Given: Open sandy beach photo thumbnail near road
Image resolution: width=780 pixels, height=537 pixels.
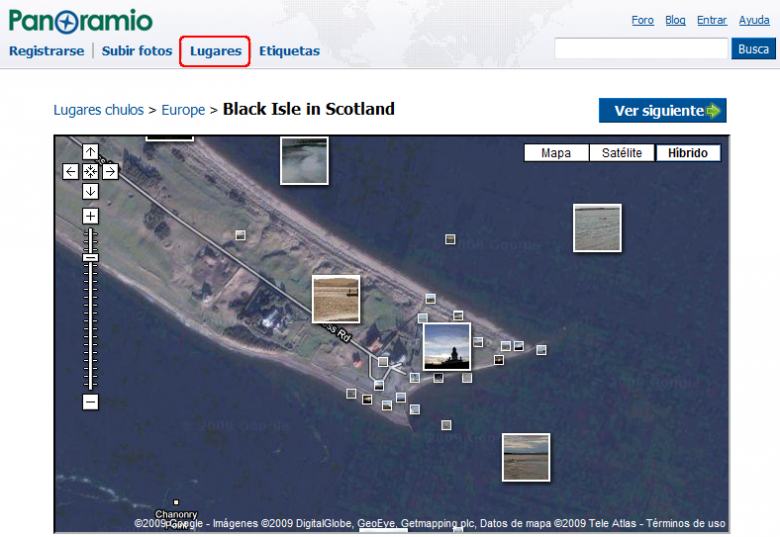Looking at the screenshot, I should pos(336,299).
